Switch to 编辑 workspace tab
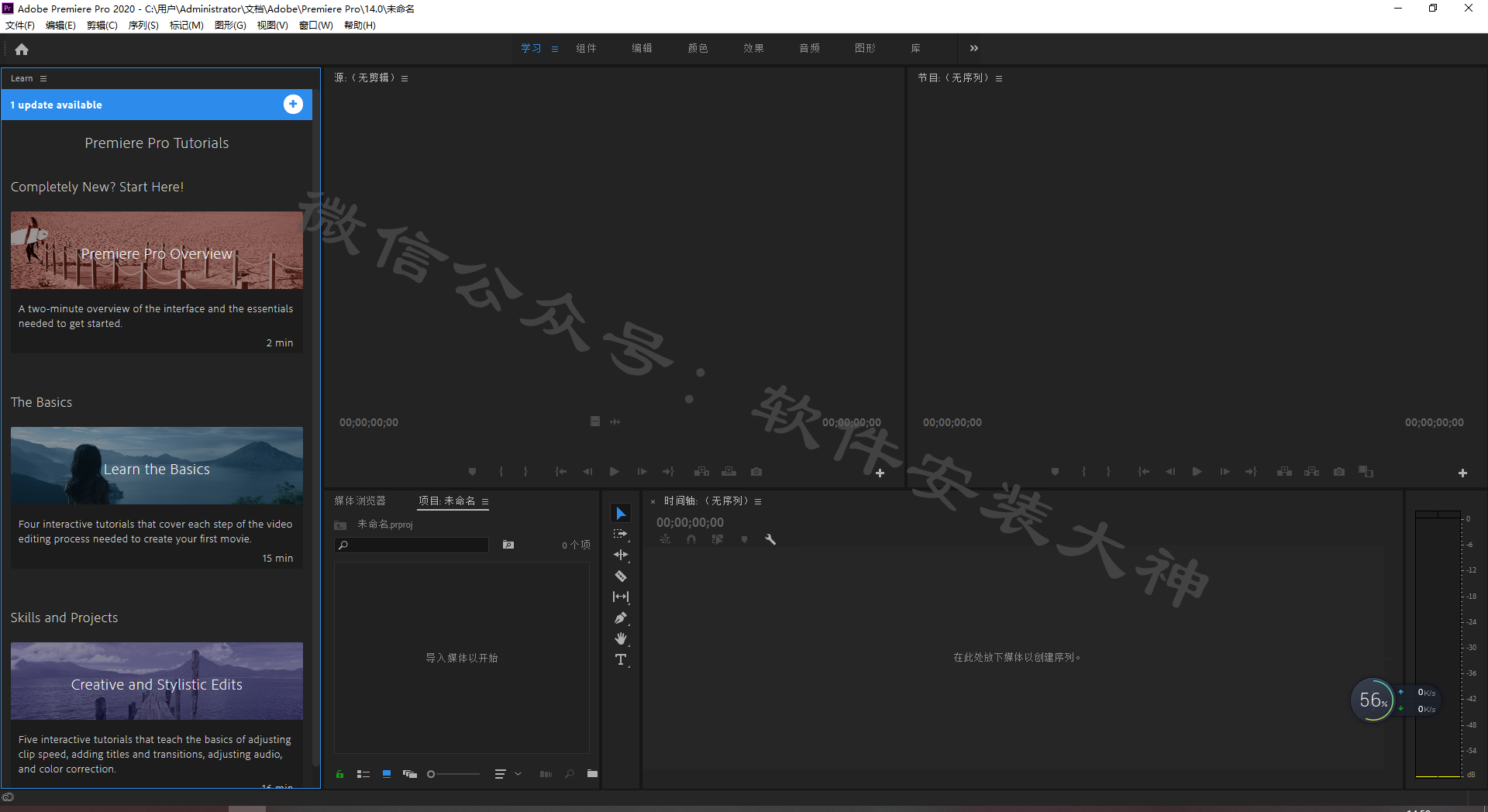 pyautogui.click(x=642, y=48)
